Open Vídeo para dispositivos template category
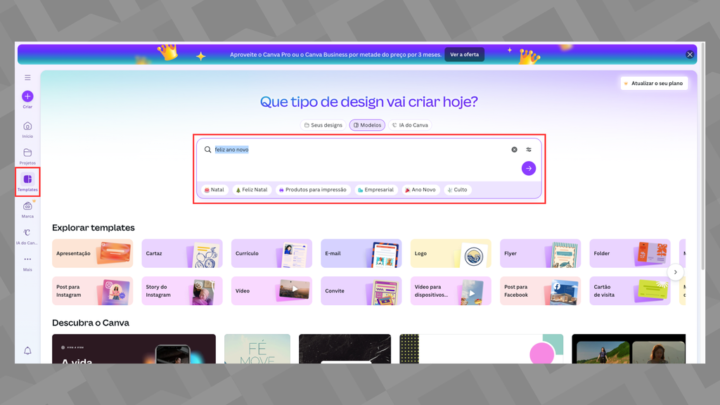This screenshot has height=405, width=720. point(451,291)
